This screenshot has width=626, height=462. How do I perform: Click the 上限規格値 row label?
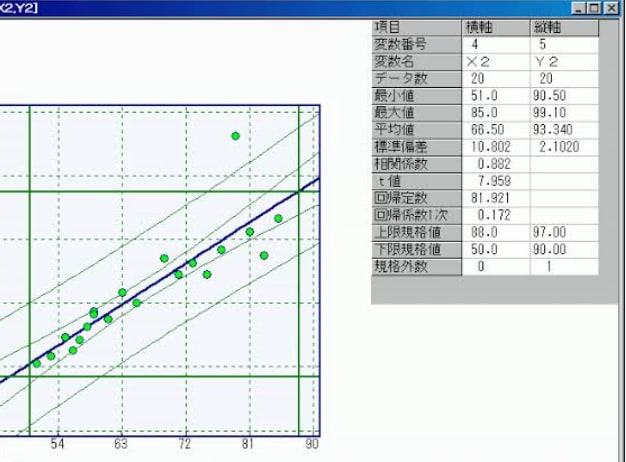click(417, 232)
